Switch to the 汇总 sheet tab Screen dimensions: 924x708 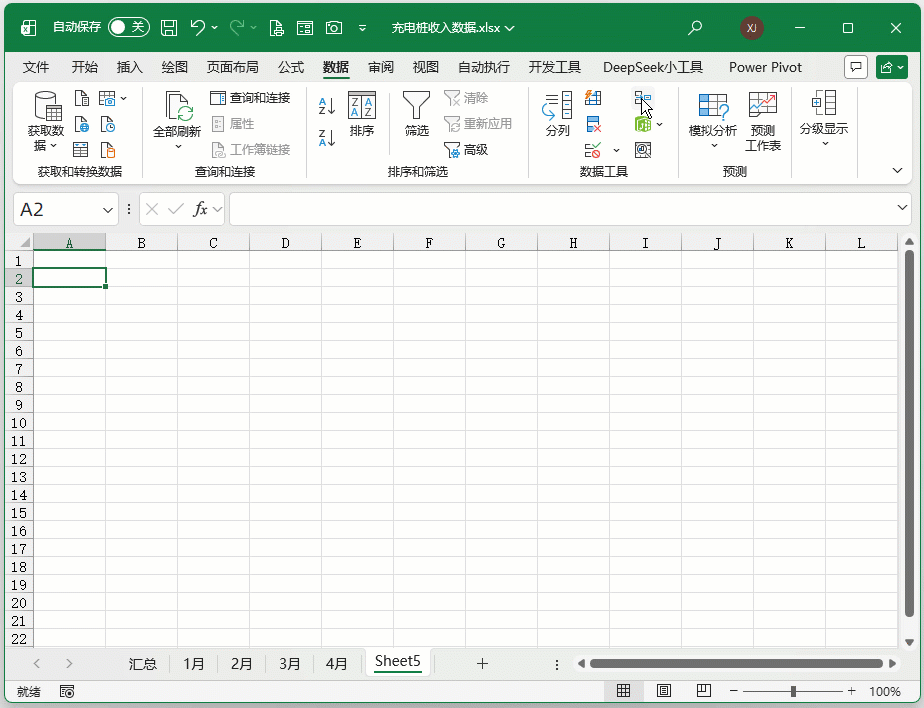point(143,664)
